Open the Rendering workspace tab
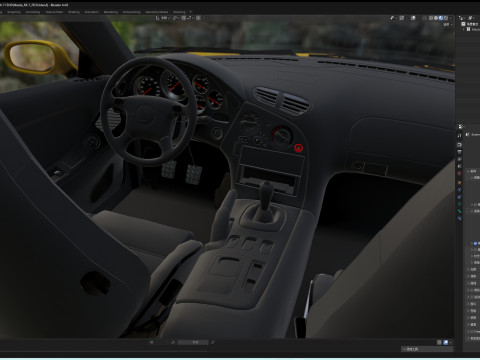480x360 pixels. coord(111,12)
